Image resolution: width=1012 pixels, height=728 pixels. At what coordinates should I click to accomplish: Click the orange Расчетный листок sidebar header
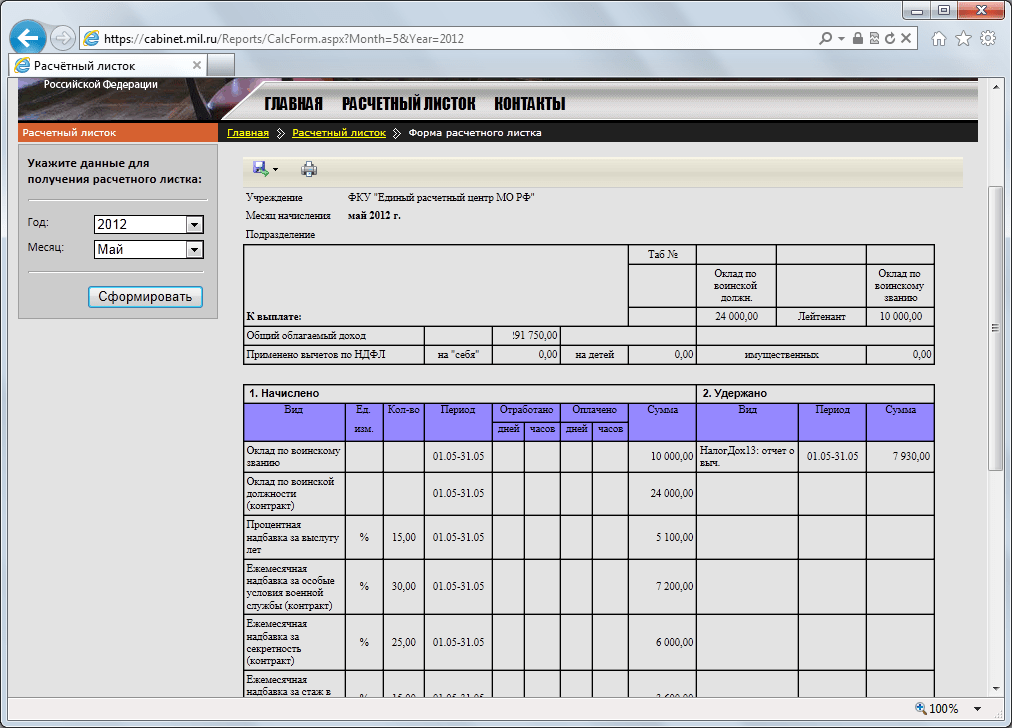[x=118, y=132]
